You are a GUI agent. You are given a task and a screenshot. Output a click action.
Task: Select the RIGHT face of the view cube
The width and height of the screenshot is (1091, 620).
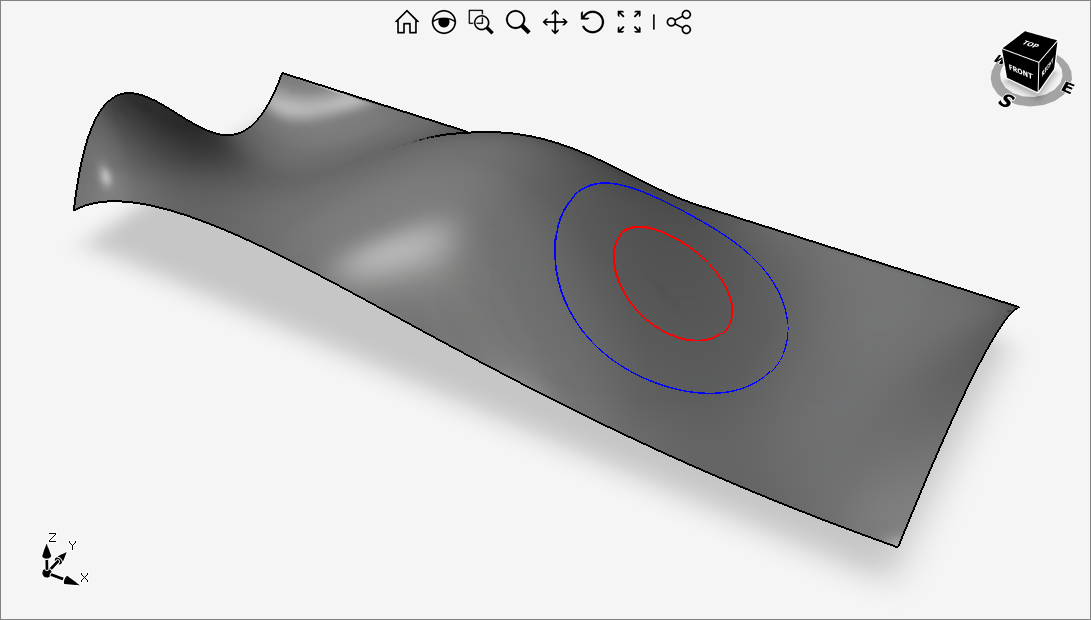[x=1047, y=73]
